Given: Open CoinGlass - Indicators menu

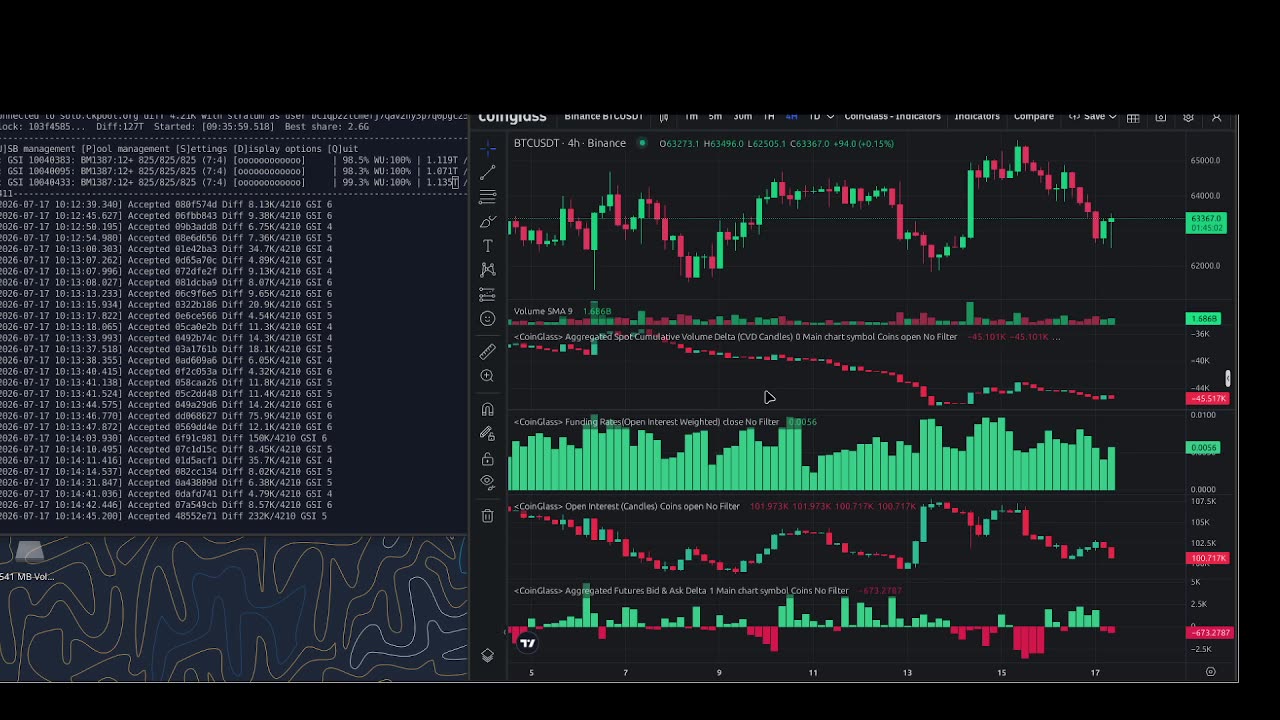Looking at the screenshot, I should 892,117.
